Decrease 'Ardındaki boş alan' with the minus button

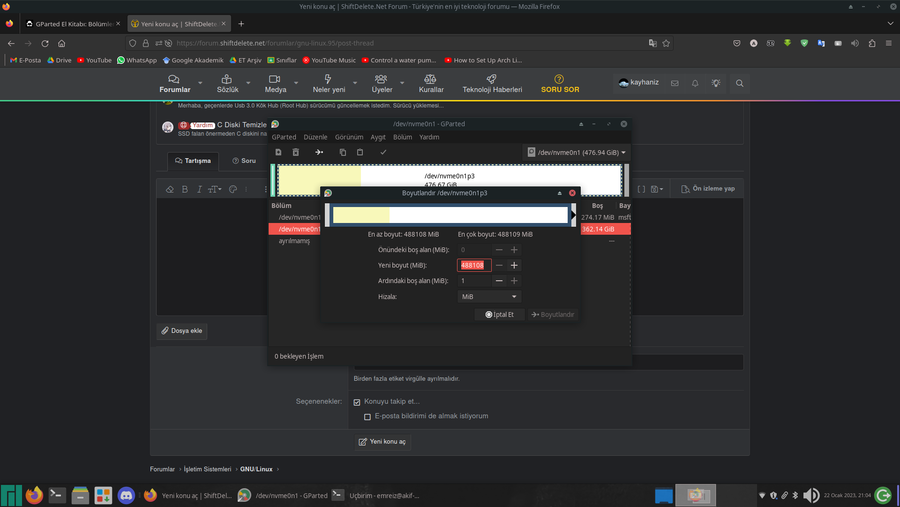tap(499, 281)
